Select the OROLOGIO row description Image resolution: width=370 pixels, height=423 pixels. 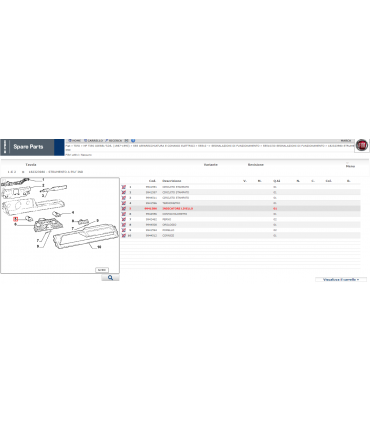pyautogui.click(x=169, y=225)
